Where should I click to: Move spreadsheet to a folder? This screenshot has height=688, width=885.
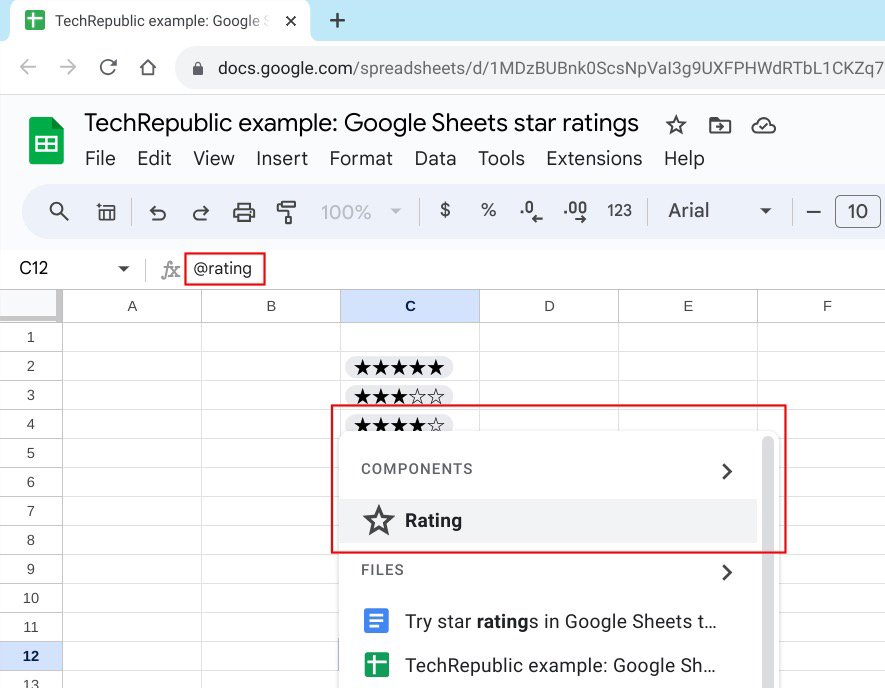tap(719, 124)
